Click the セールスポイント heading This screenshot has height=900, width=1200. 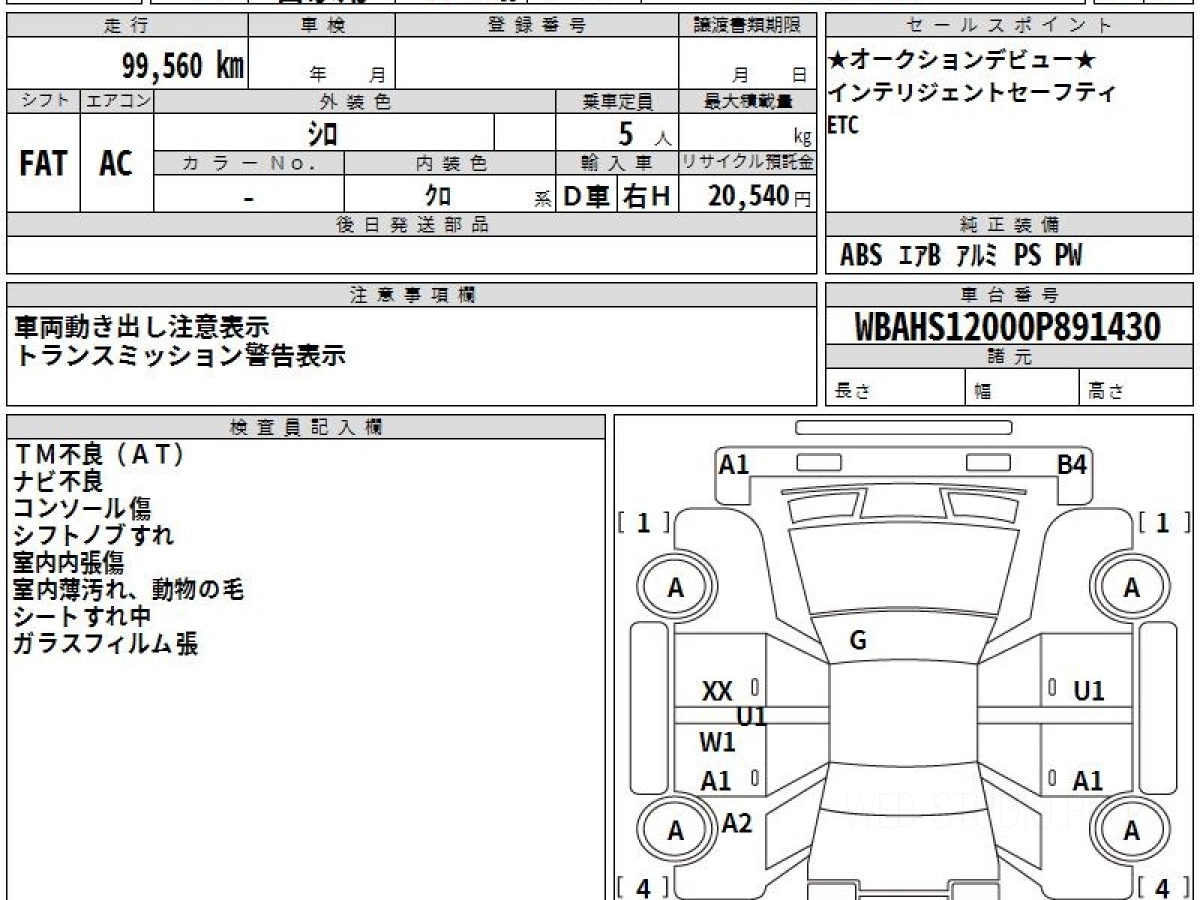click(1010, 26)
